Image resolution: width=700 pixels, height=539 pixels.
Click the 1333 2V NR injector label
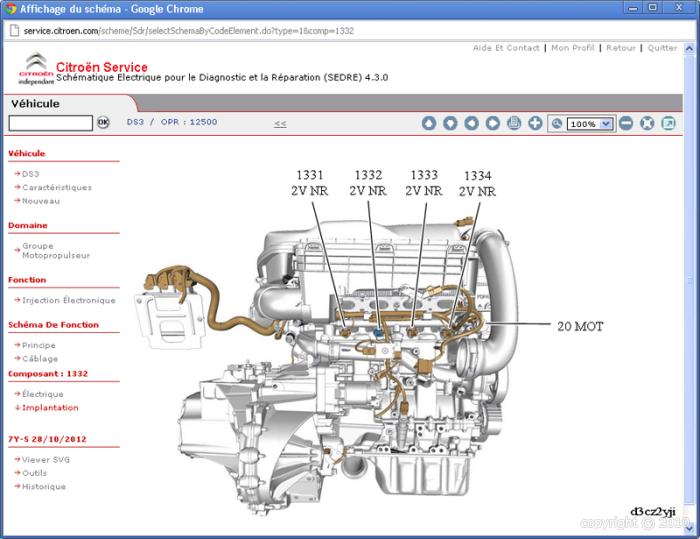tap(424, 183)
